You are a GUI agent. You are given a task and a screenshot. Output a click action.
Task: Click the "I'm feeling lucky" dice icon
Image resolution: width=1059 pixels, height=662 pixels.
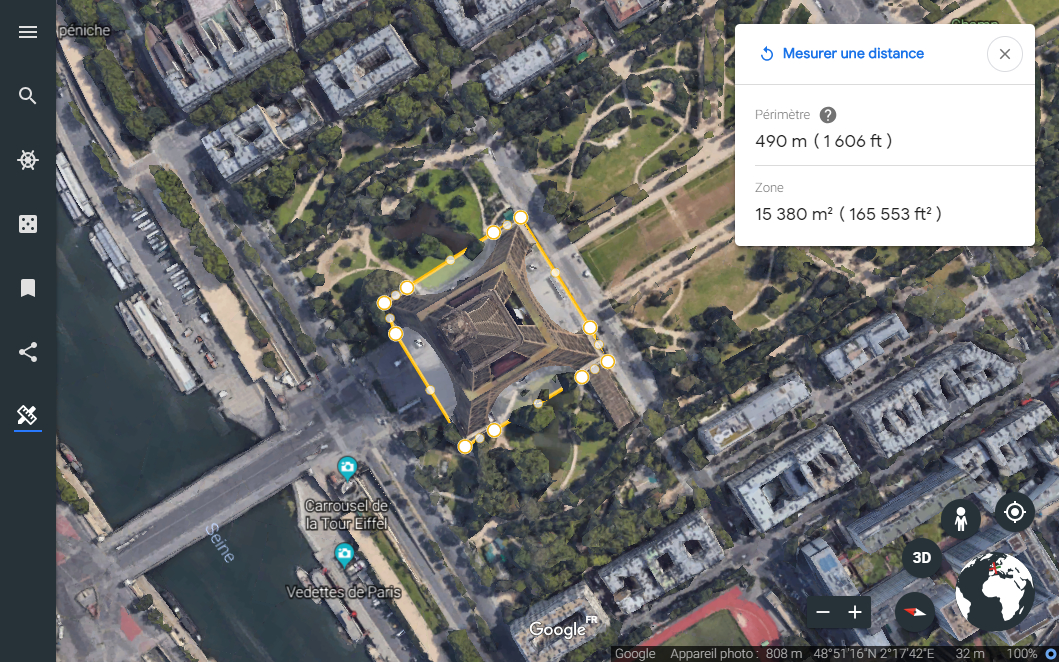pyautogui.click(x=27, y=224)
